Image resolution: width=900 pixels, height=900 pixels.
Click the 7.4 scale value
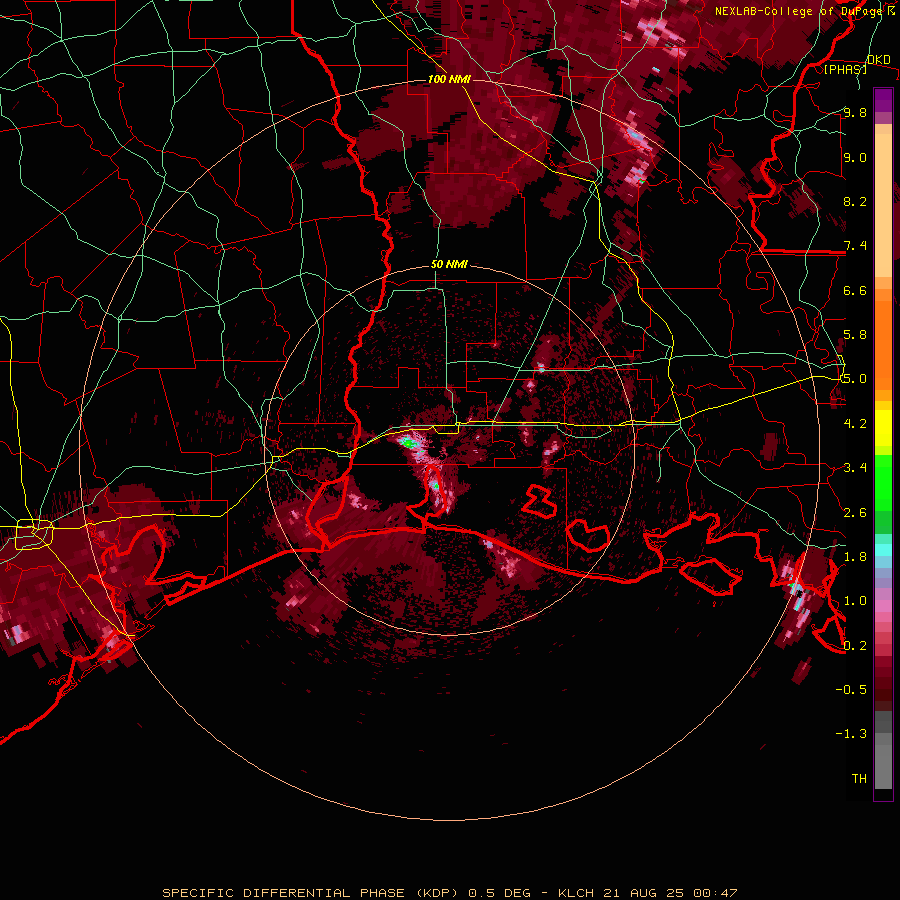click(855, 246)
